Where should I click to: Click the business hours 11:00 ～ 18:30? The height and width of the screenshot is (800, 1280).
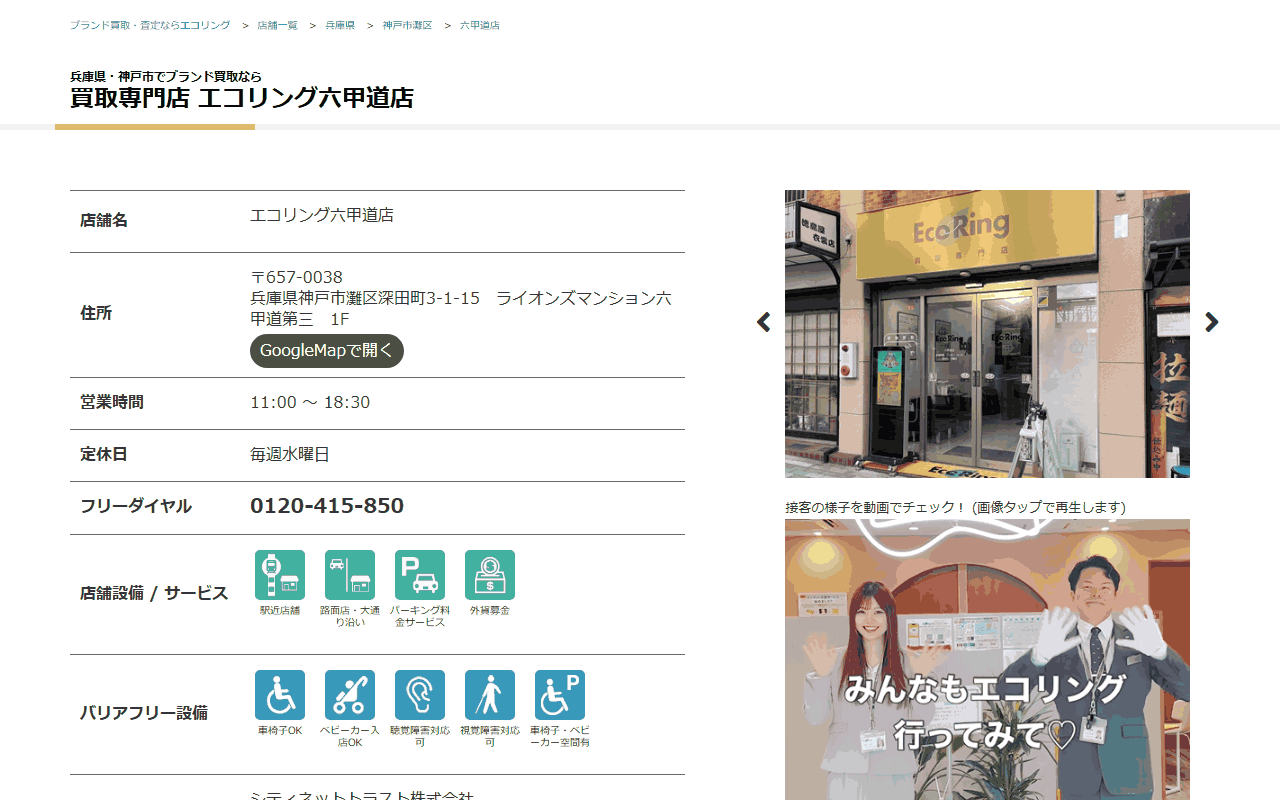click(310, 402)
